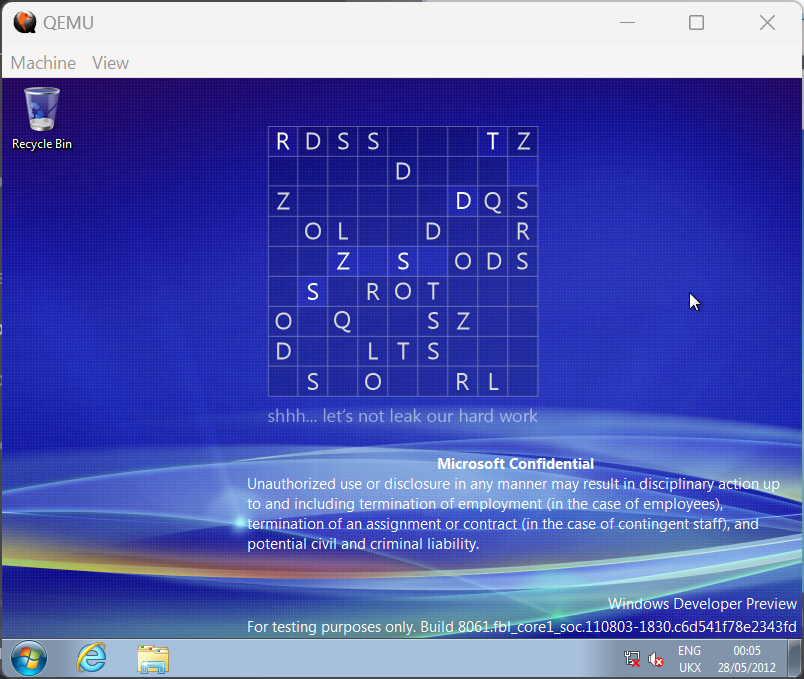Click the 'Windows Developer Preview' watermark text
The height and width of the screenshot is (679, 804).
coord(702,604)
